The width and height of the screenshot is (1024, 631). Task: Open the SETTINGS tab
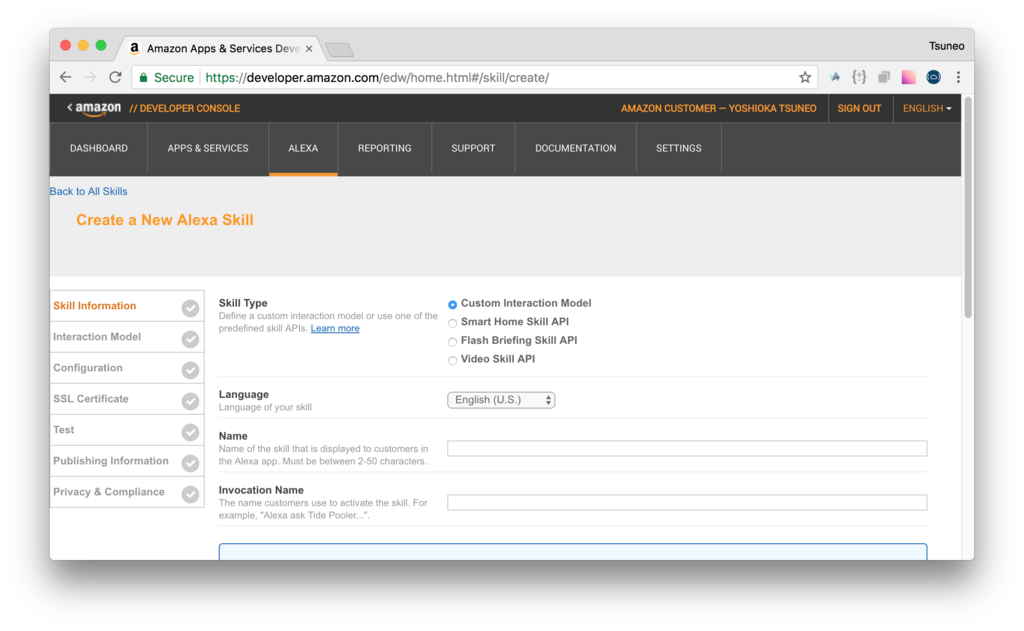(679, 148)
